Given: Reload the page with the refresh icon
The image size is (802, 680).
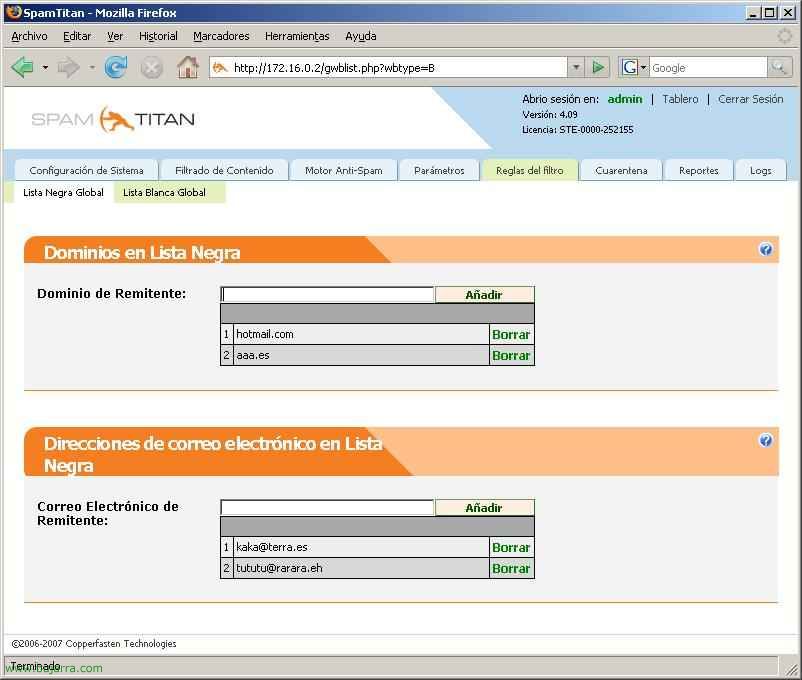Looking at the screenshot, I should 116,67.
